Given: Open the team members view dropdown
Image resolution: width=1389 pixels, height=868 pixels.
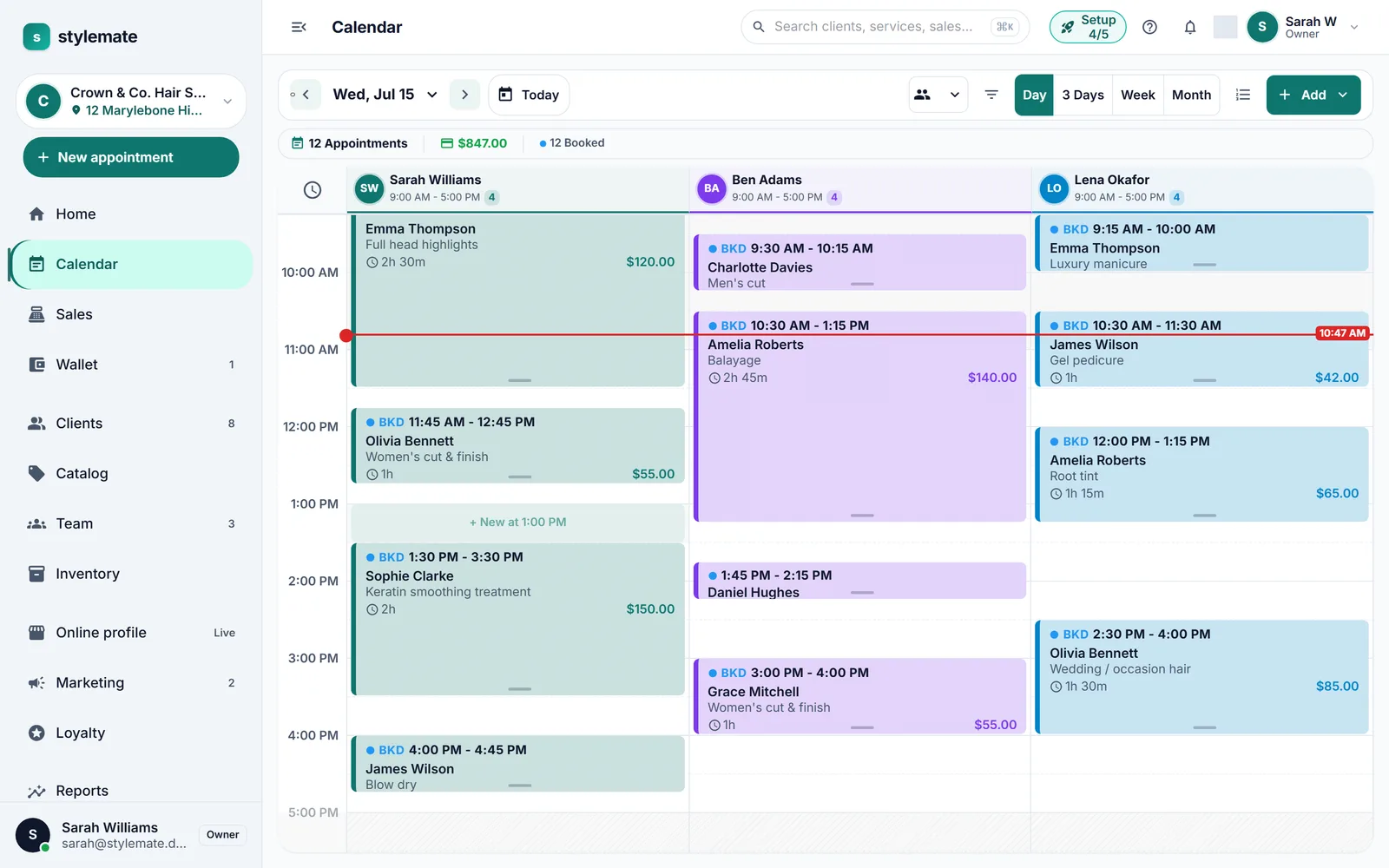Looking at the screenshot, I should click(x=938, y=95).
